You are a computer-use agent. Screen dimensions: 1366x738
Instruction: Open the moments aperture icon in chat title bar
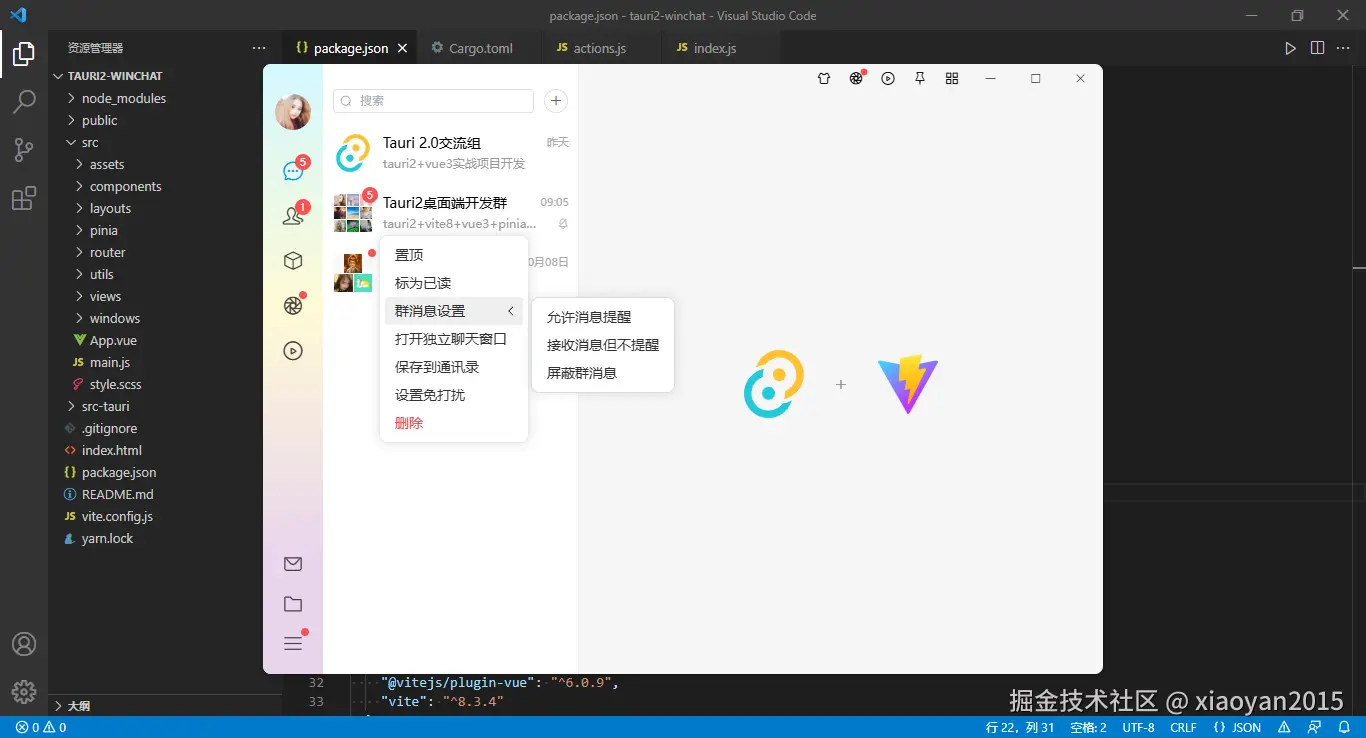coord(856,79)
